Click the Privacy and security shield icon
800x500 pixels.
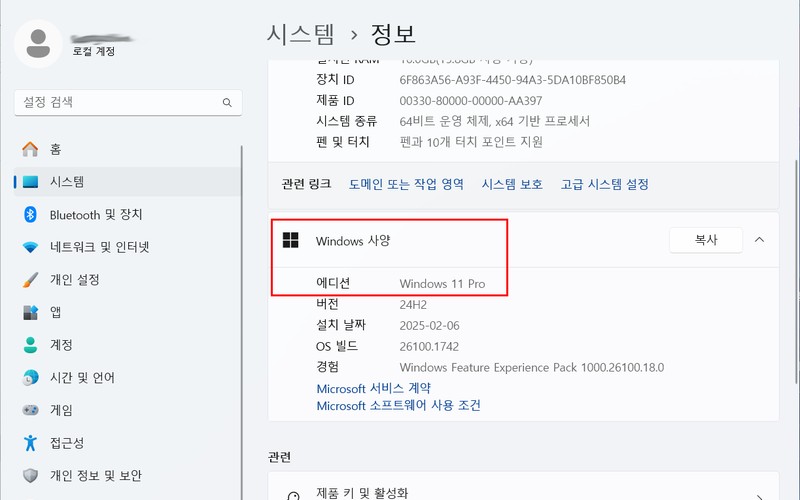(30, 476)
